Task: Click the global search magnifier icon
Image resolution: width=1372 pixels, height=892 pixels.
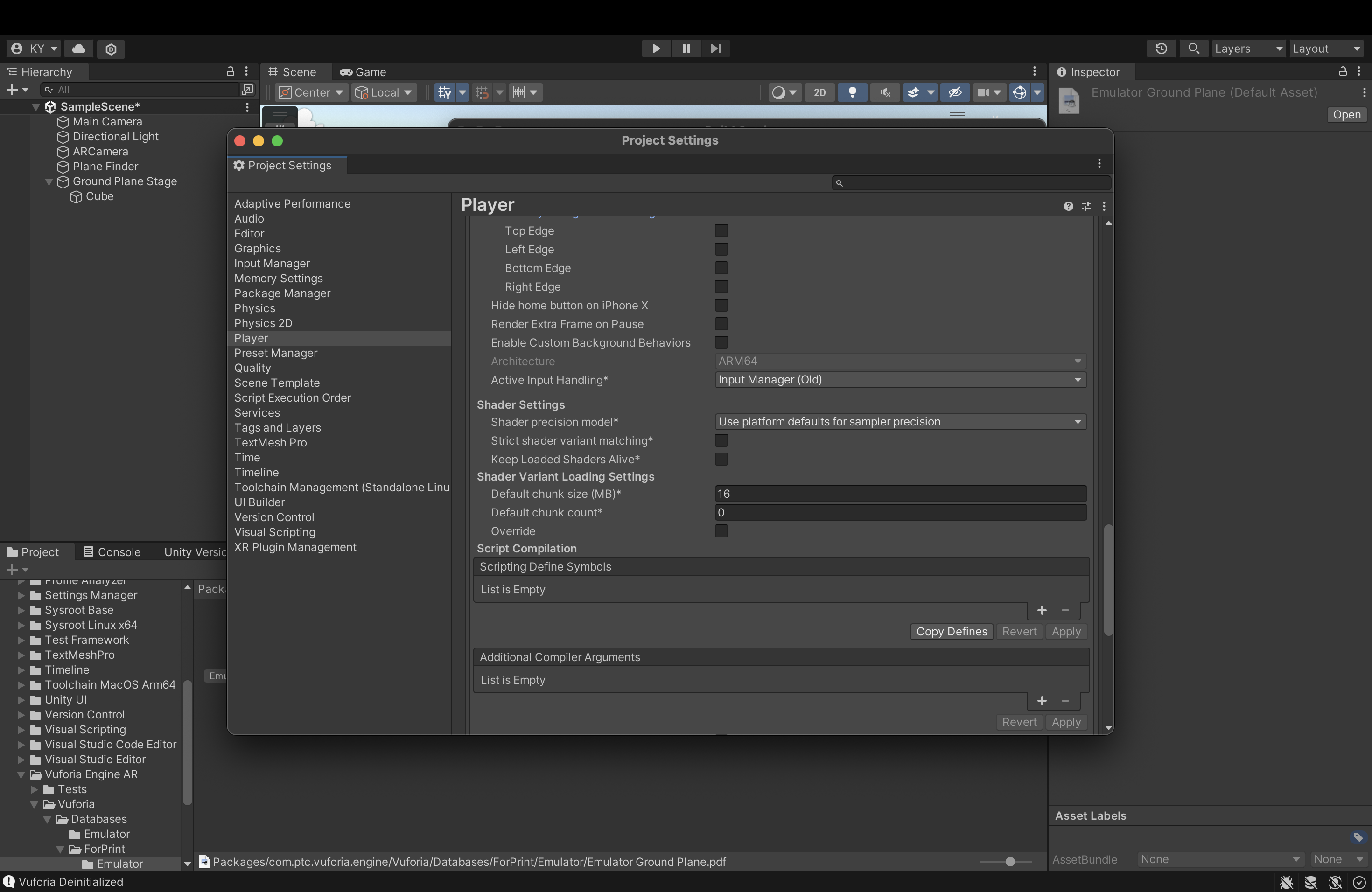Action: pos(1193,49)
